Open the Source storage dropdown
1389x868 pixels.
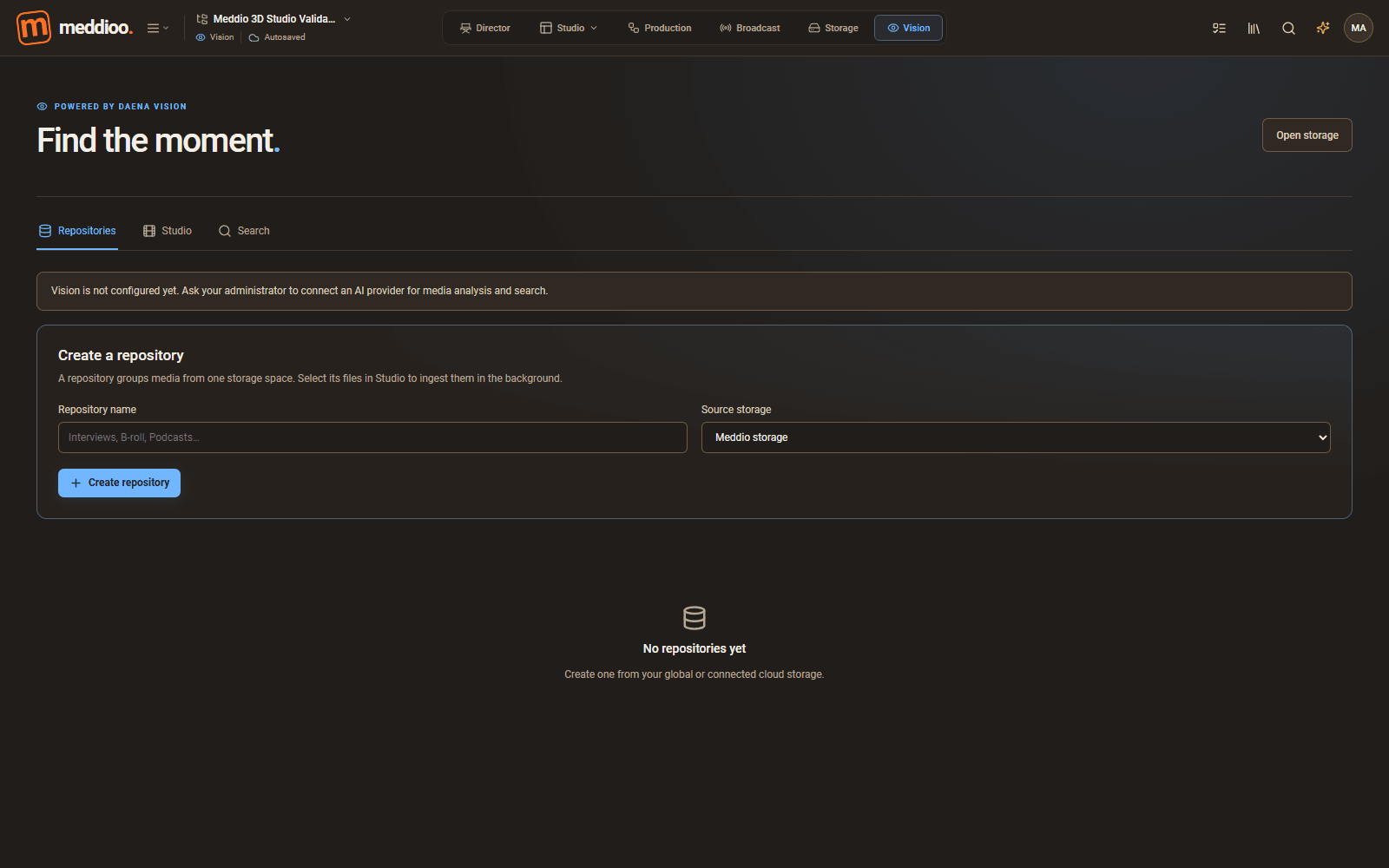tap(1016, 437)
